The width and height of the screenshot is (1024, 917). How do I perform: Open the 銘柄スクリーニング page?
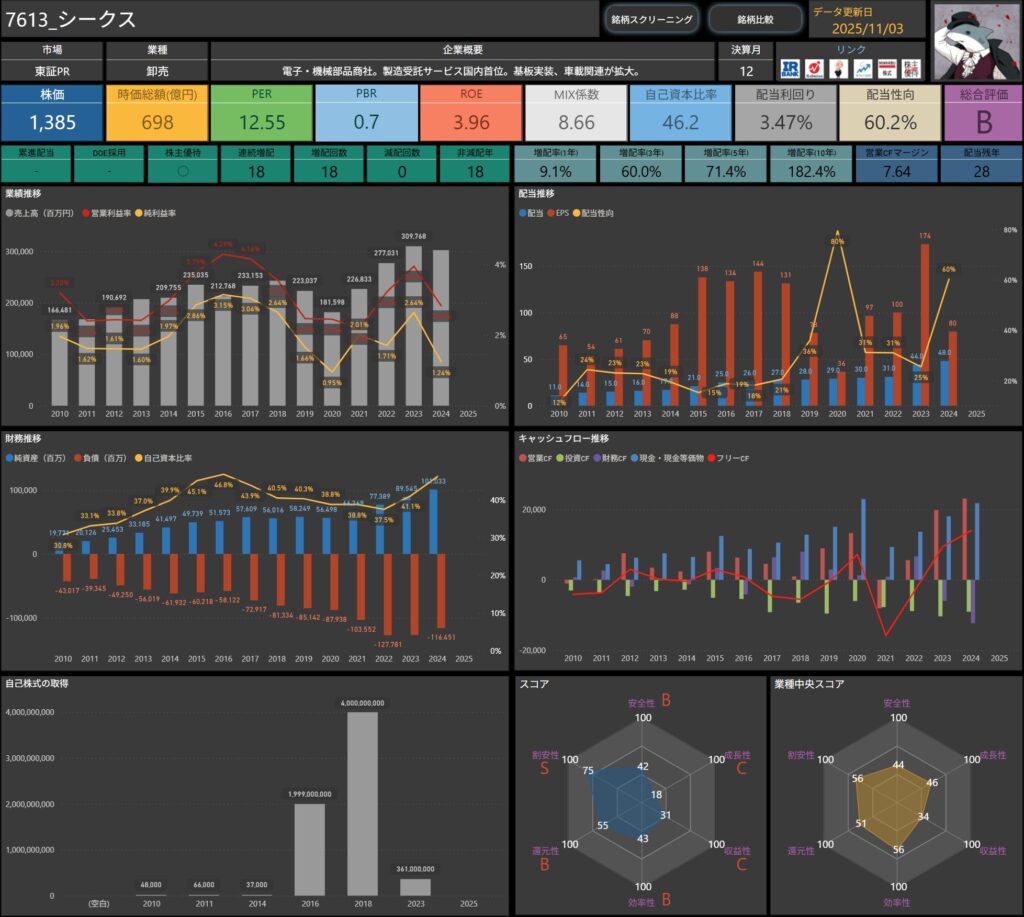[651, 19]
